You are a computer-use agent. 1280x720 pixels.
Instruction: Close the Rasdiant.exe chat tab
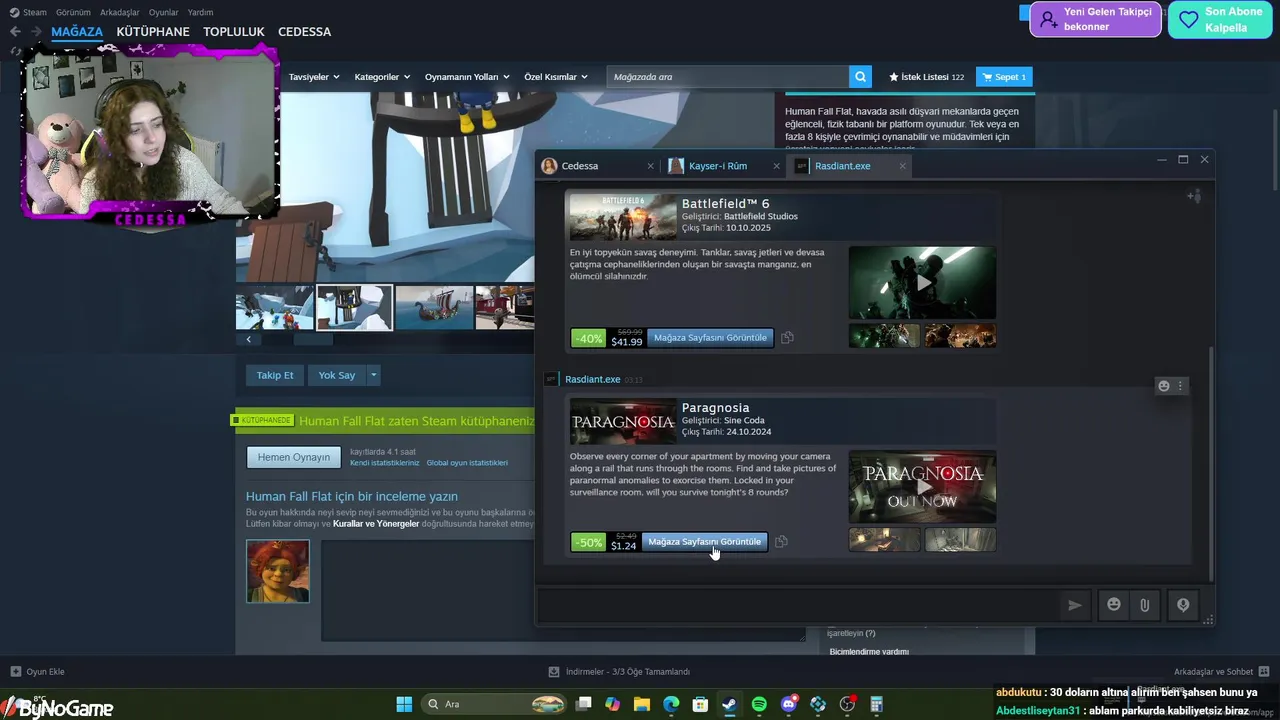coord(902,166)
